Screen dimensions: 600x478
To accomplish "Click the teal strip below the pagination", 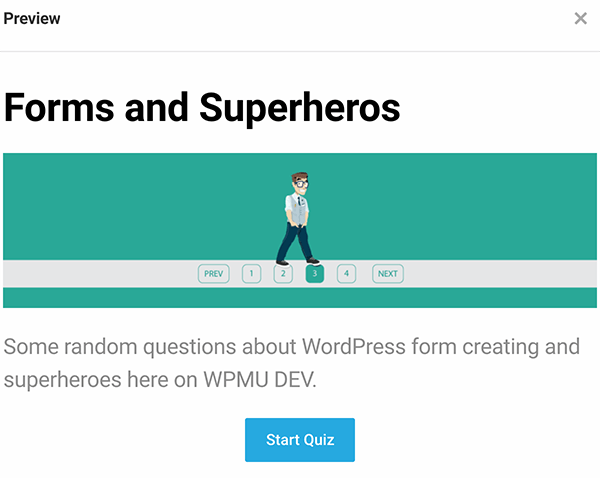I will (300, 298).
